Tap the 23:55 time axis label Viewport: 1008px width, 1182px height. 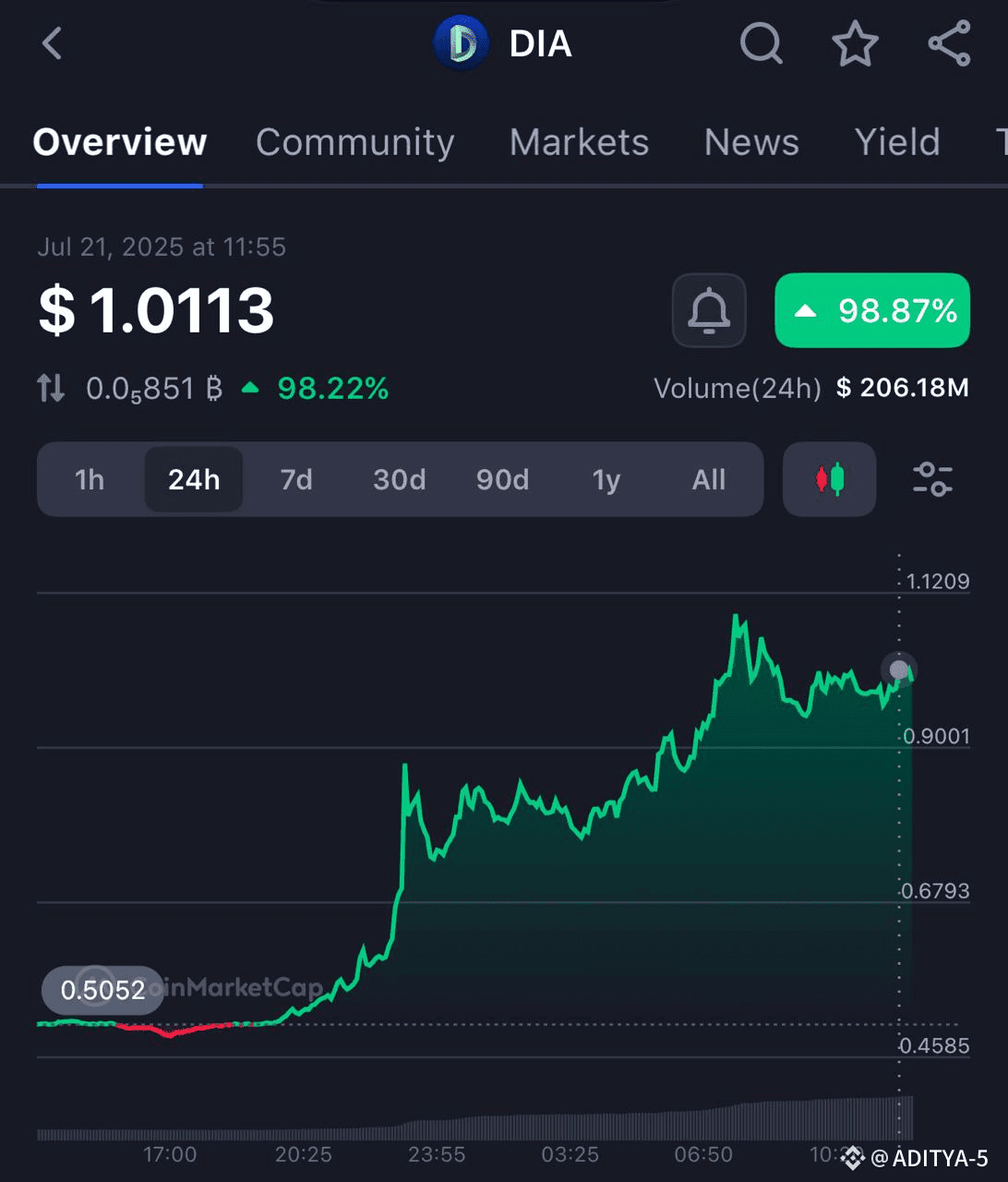[438, 1154]
